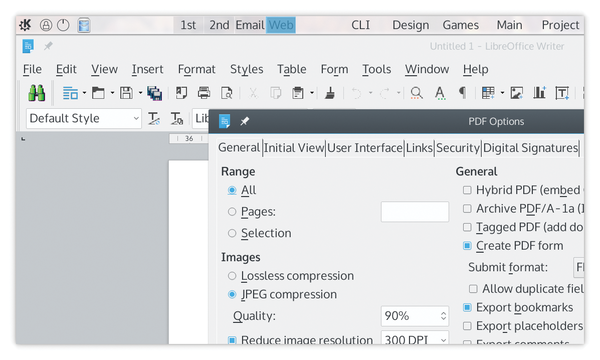Screen dimensions: 600x360
Task: Enable Export placeholders checkbox
Action: pyautogui.click(x=467, y=326)
